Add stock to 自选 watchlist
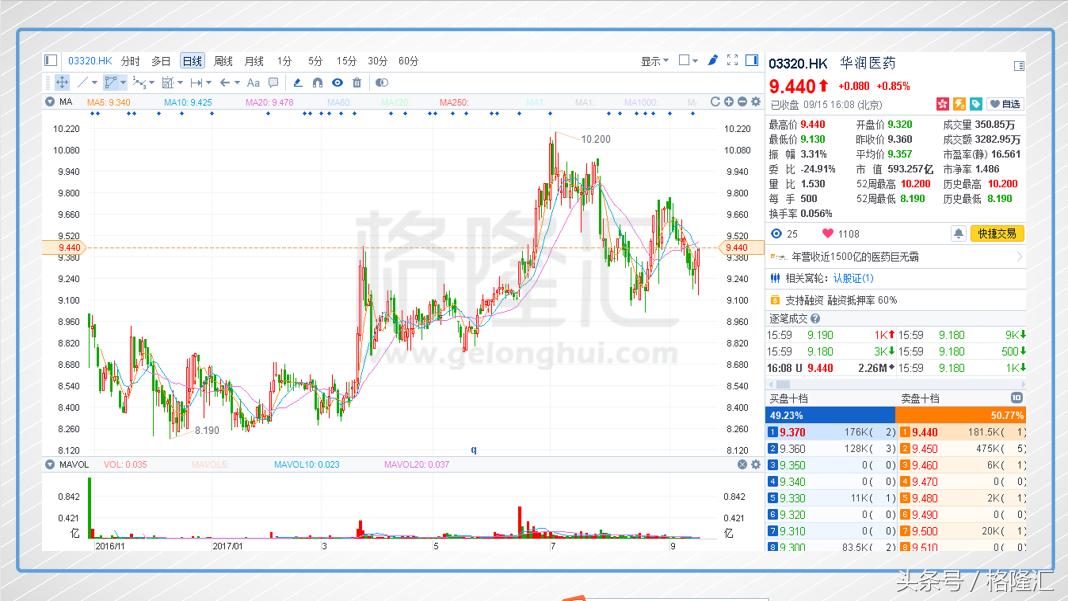 click(x=1005, y=104)
